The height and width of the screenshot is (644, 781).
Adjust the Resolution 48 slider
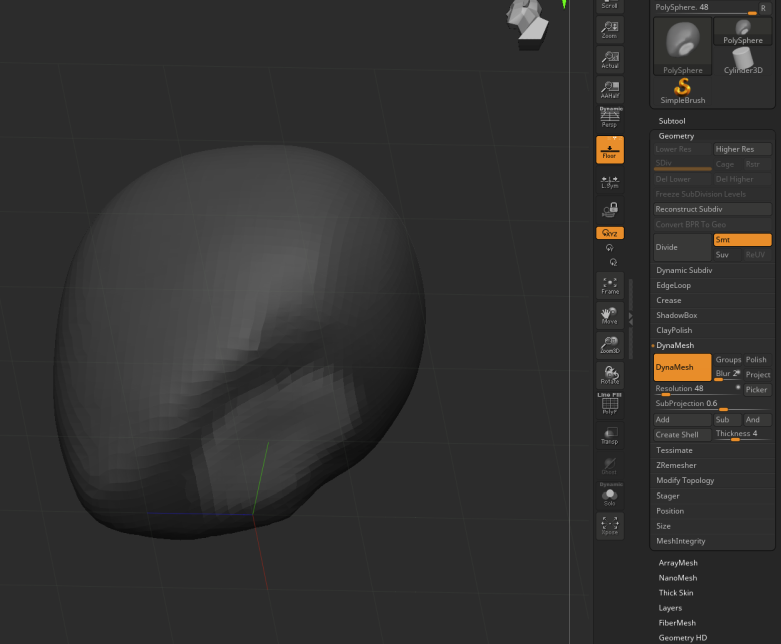pyautogui.click(x=697, y=389)
